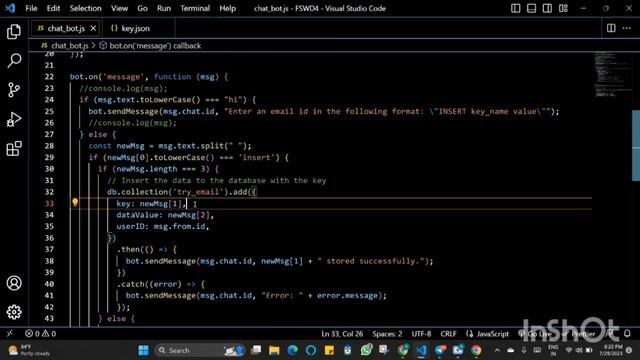Image resolution: width=640 pixels, height=360 pixels.
Task: Open the Edit menu
Action: pos(53,8)
